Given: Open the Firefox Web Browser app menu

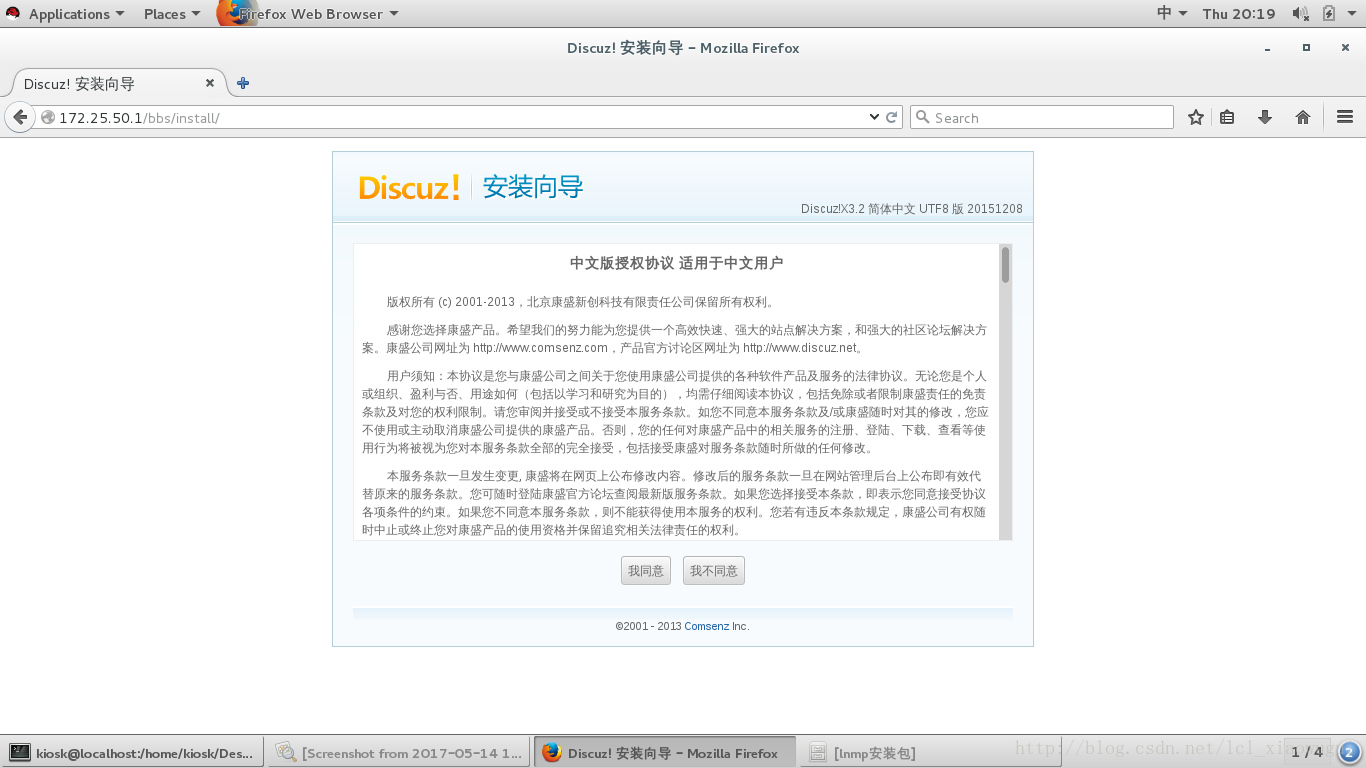Looking at the screenshot, I should tap(308, 13).
